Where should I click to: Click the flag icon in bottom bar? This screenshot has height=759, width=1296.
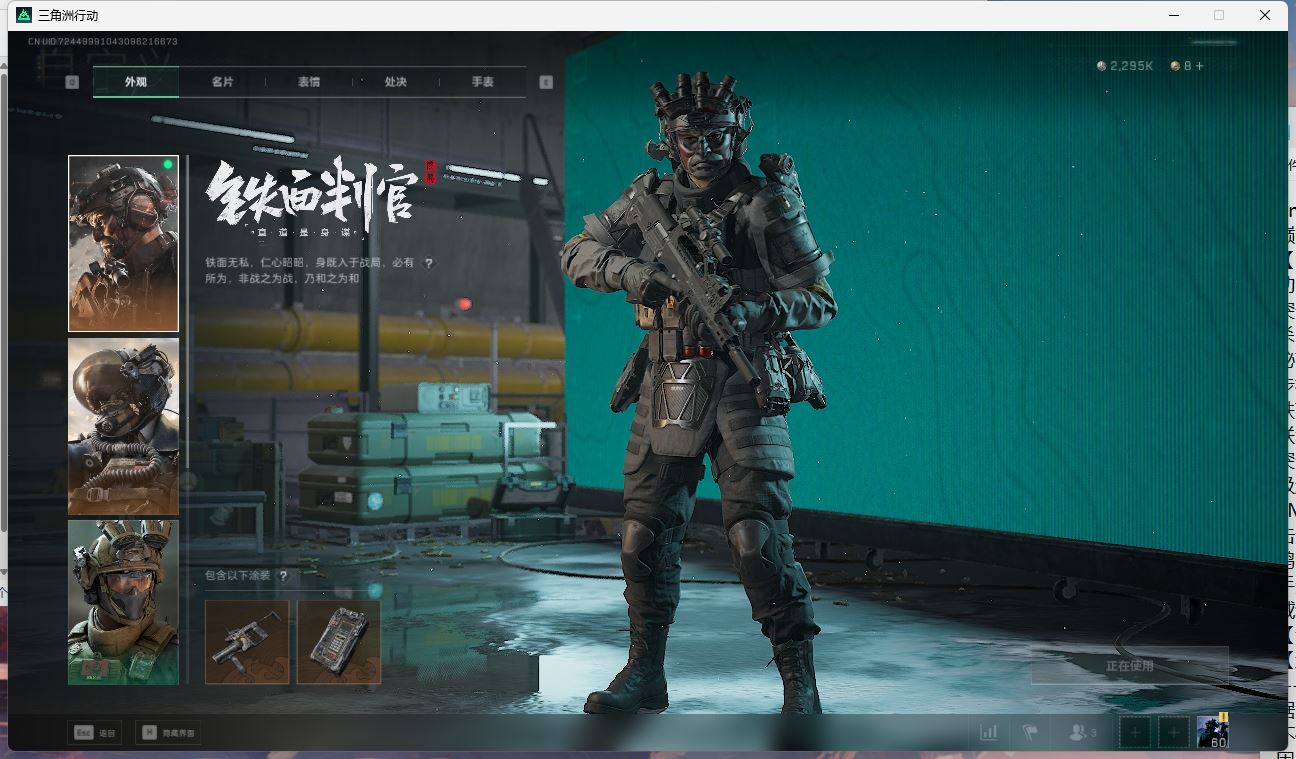click(x=1030, y=732)
